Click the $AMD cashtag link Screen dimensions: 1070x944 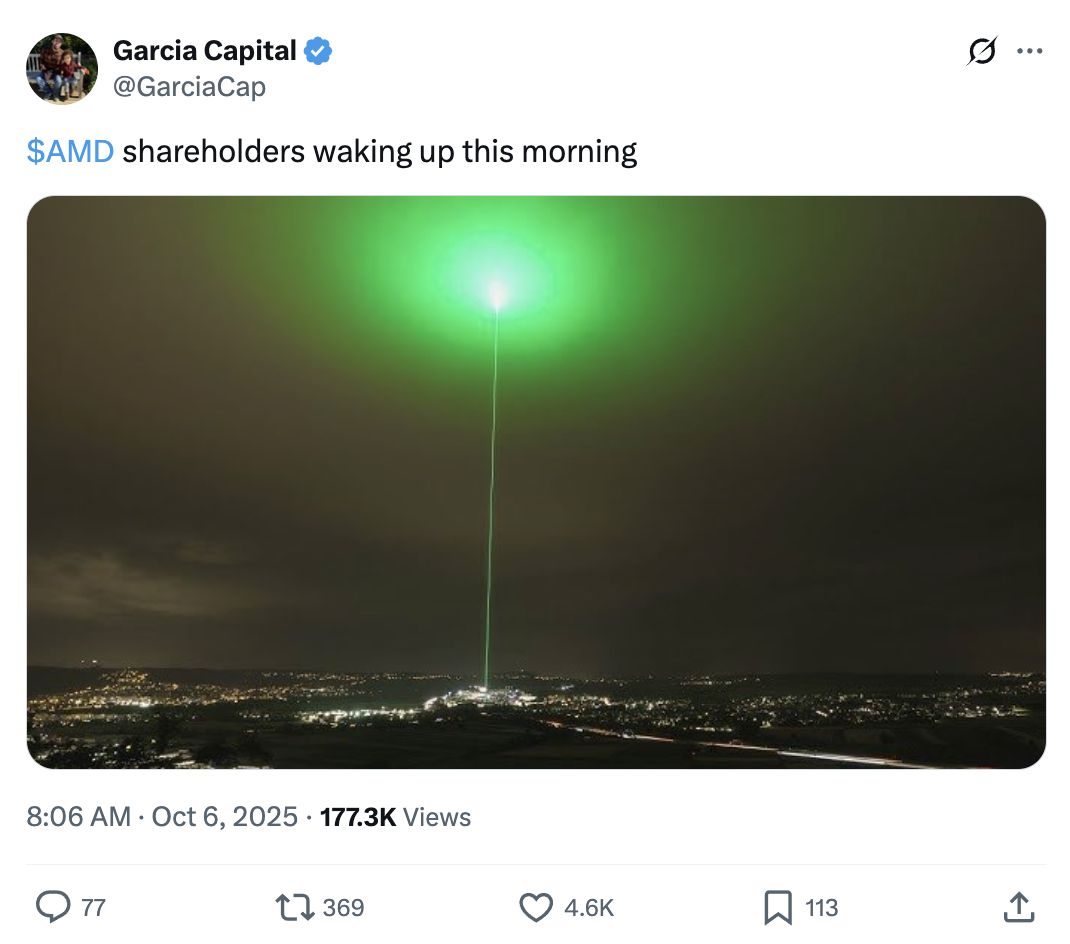click(x=70, y=151)
